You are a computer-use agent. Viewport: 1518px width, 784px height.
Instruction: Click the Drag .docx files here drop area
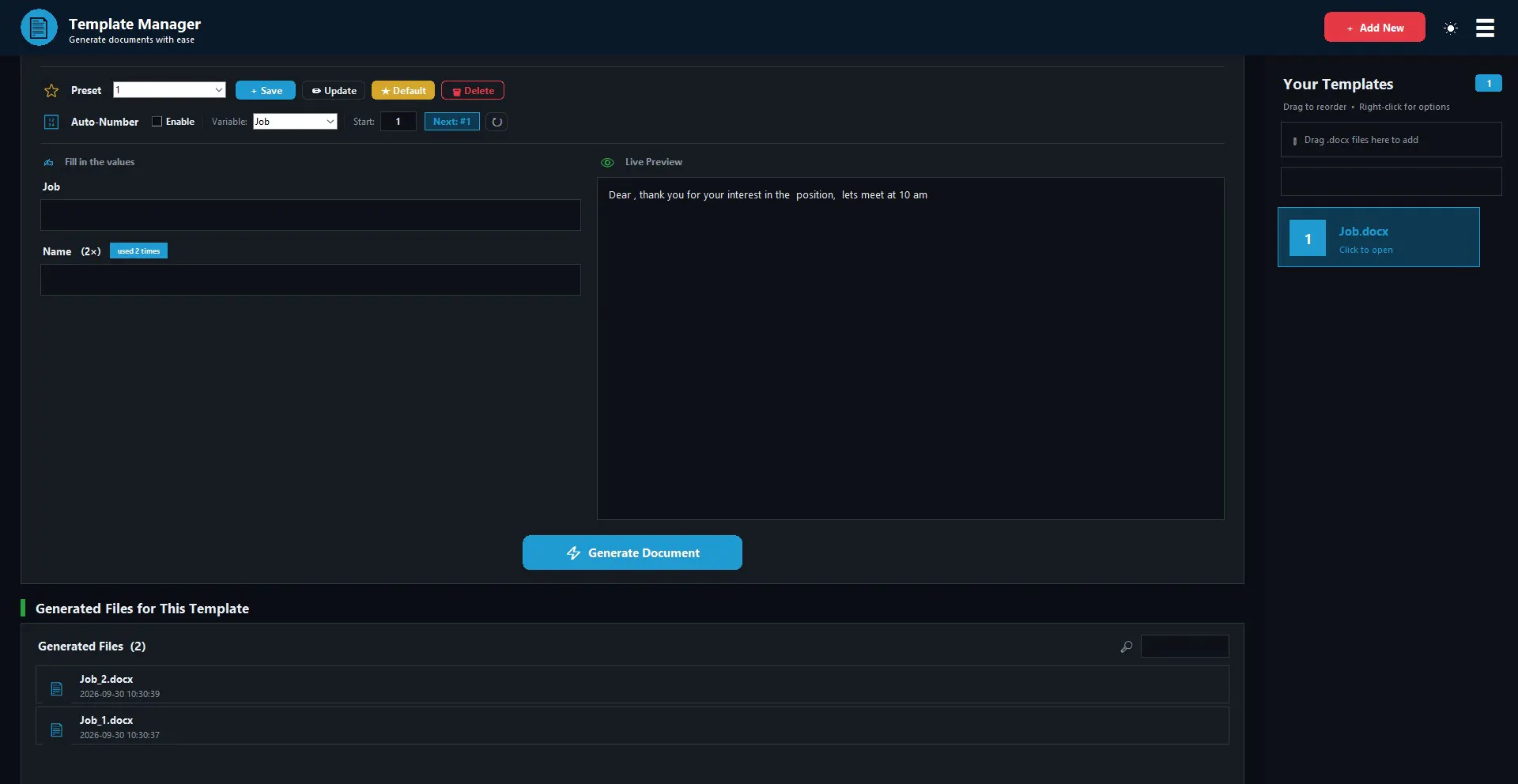(1391, 140)
